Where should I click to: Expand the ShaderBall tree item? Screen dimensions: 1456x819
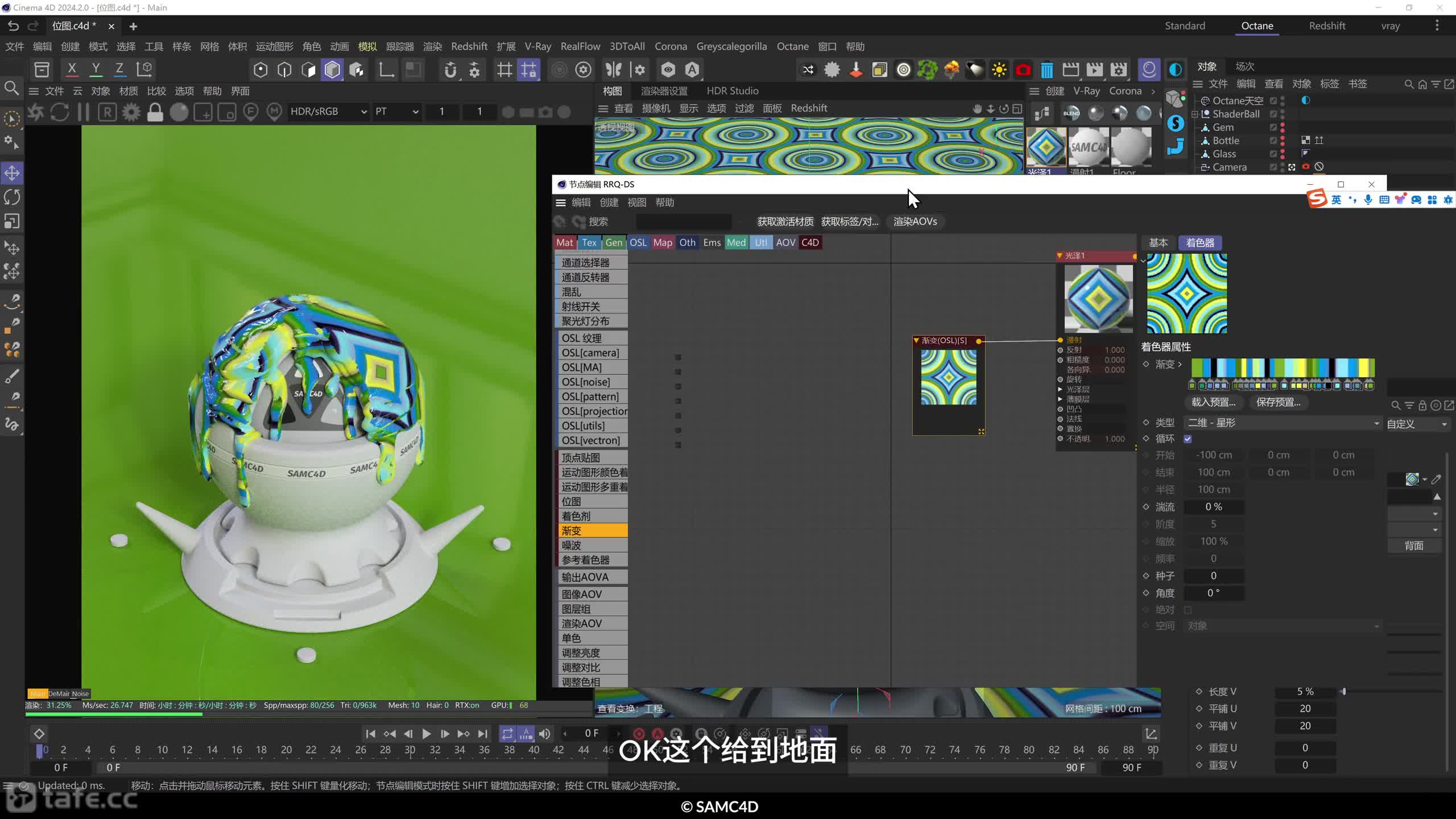tap(1195, 114)
